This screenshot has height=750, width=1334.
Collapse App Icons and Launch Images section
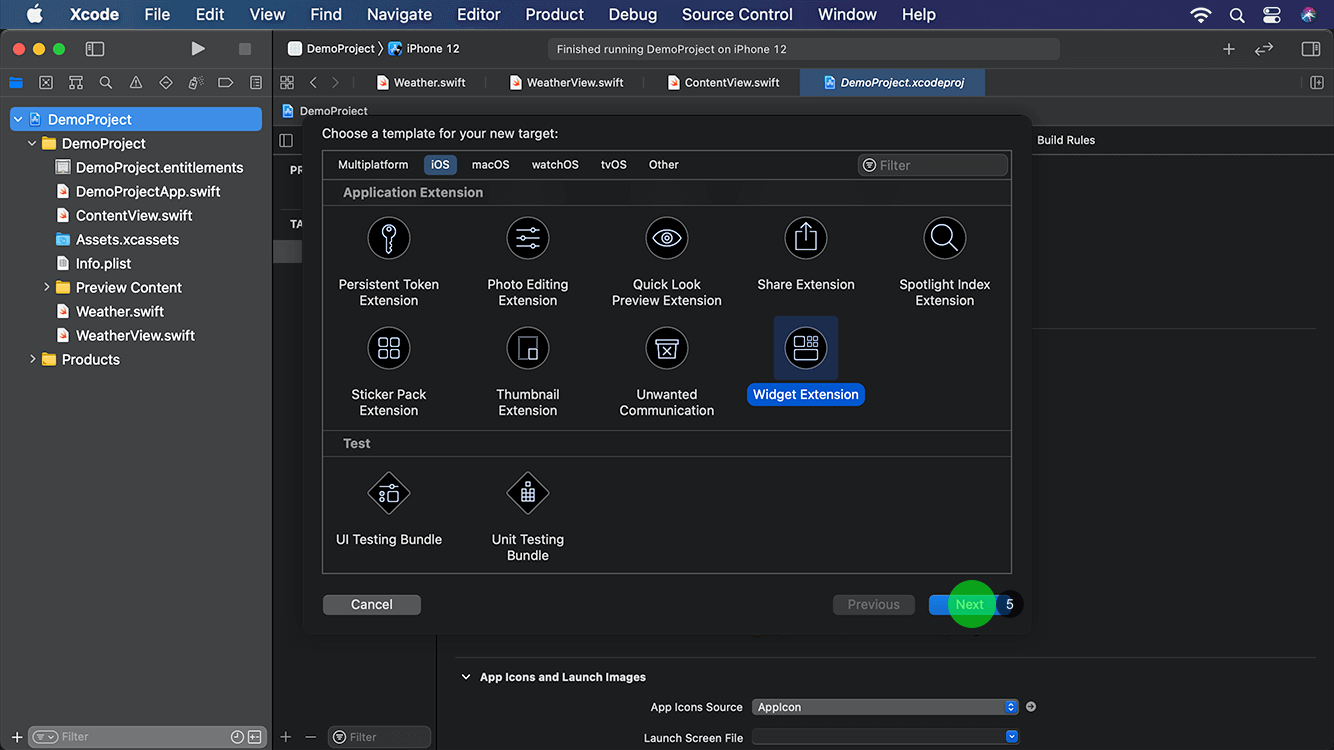tap(465, 677)
